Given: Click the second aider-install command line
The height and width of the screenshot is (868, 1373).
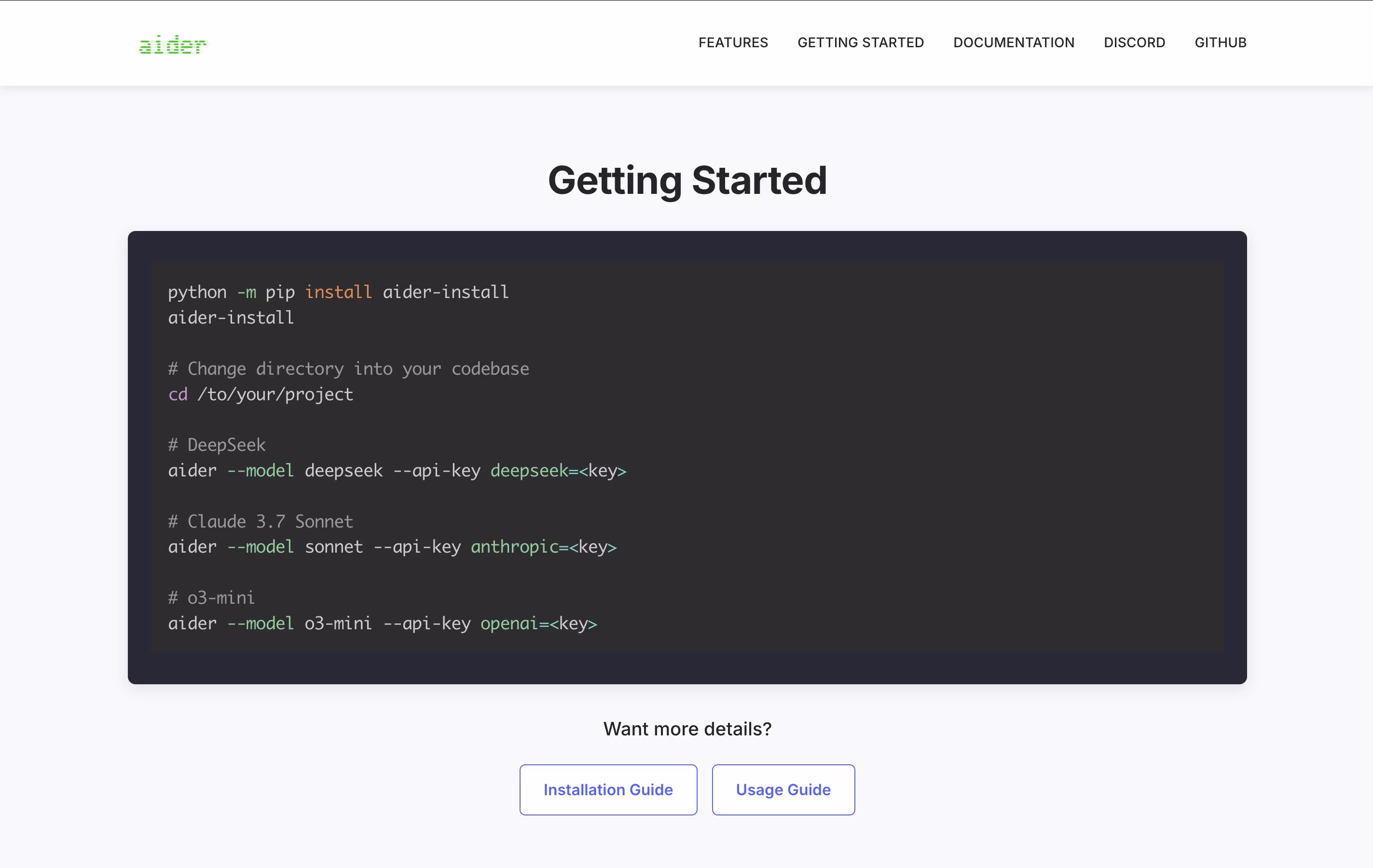Looking at the screenshot, I should click(231, 317).
